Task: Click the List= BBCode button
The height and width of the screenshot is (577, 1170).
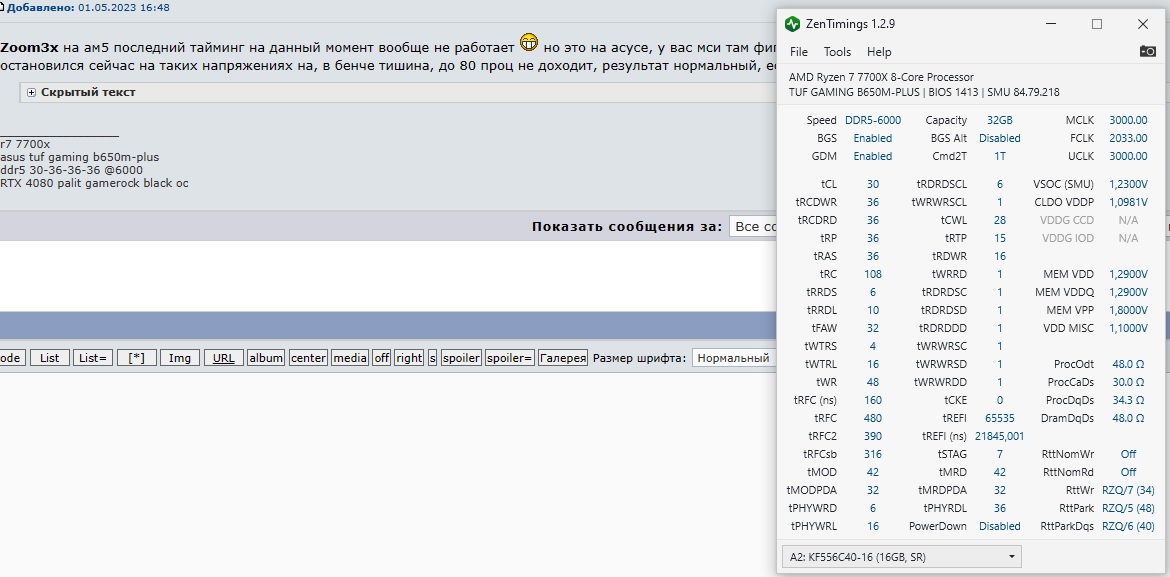Action: click(x=93, y=358)
